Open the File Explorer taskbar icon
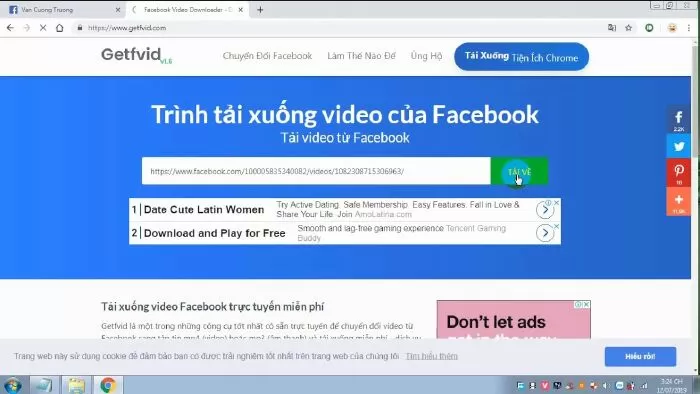Image resolution: width=700 pixels, height=394 pixels. coord(76,385)
